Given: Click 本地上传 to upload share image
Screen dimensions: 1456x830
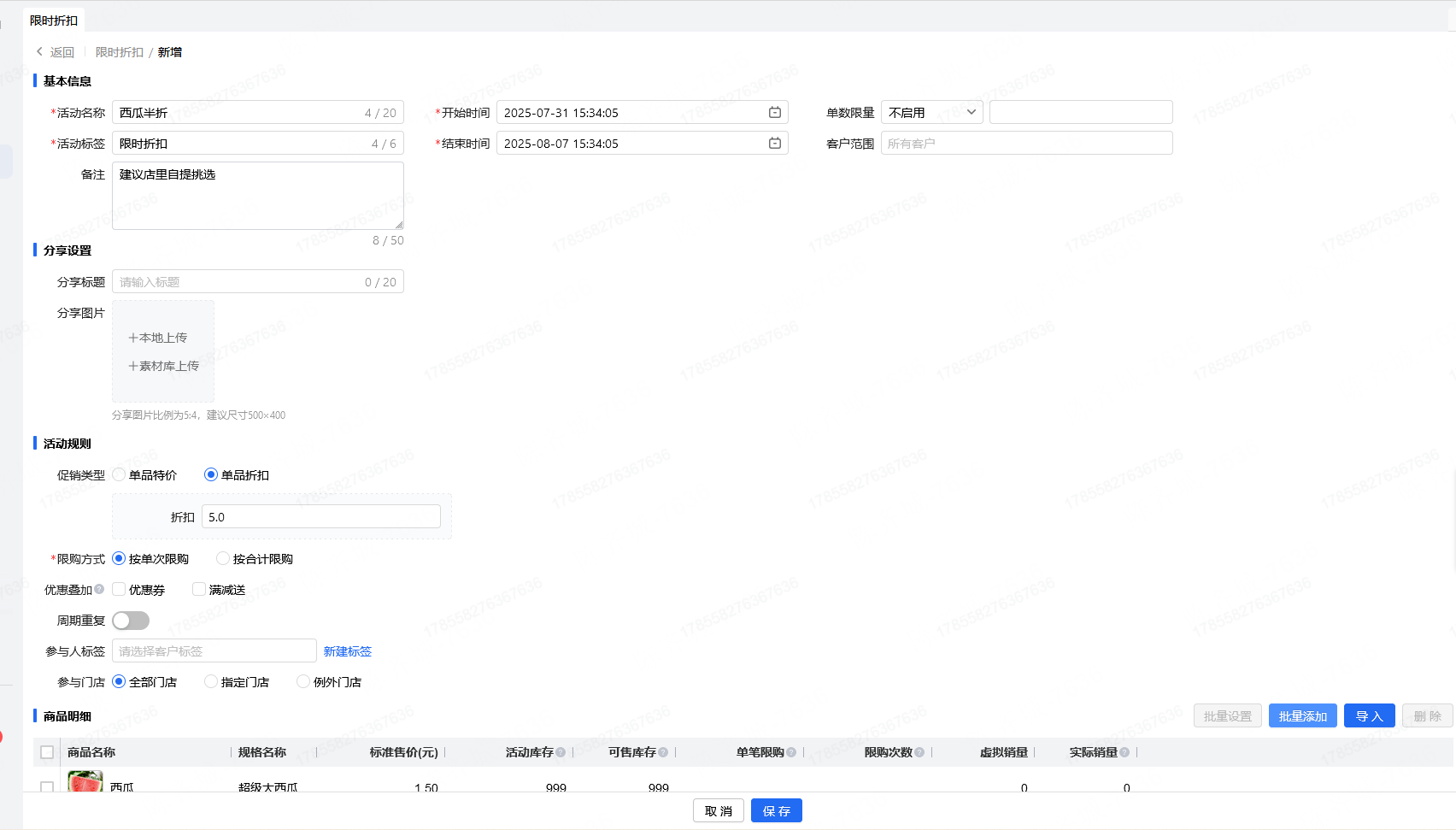Looking at the screenshot, I should pyautogui.click(x=158, y=338).
